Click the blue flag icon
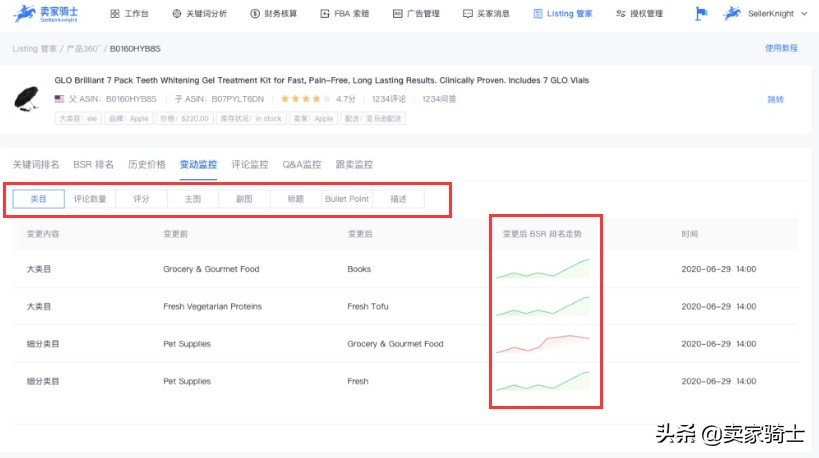The image size is (819, 458). tap(701, 14)
